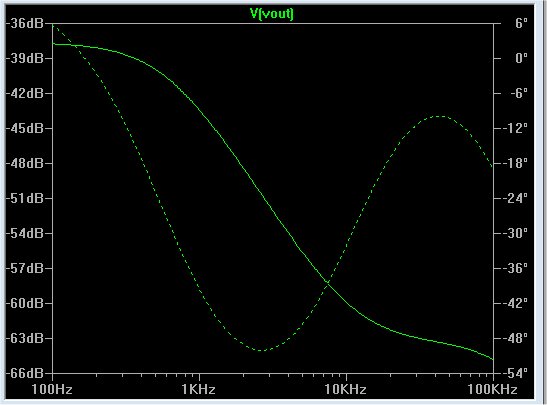Click the -63dB magnitude axis label
The width and height of the screenshot is (547, 405).
click(x=25, y=338)
